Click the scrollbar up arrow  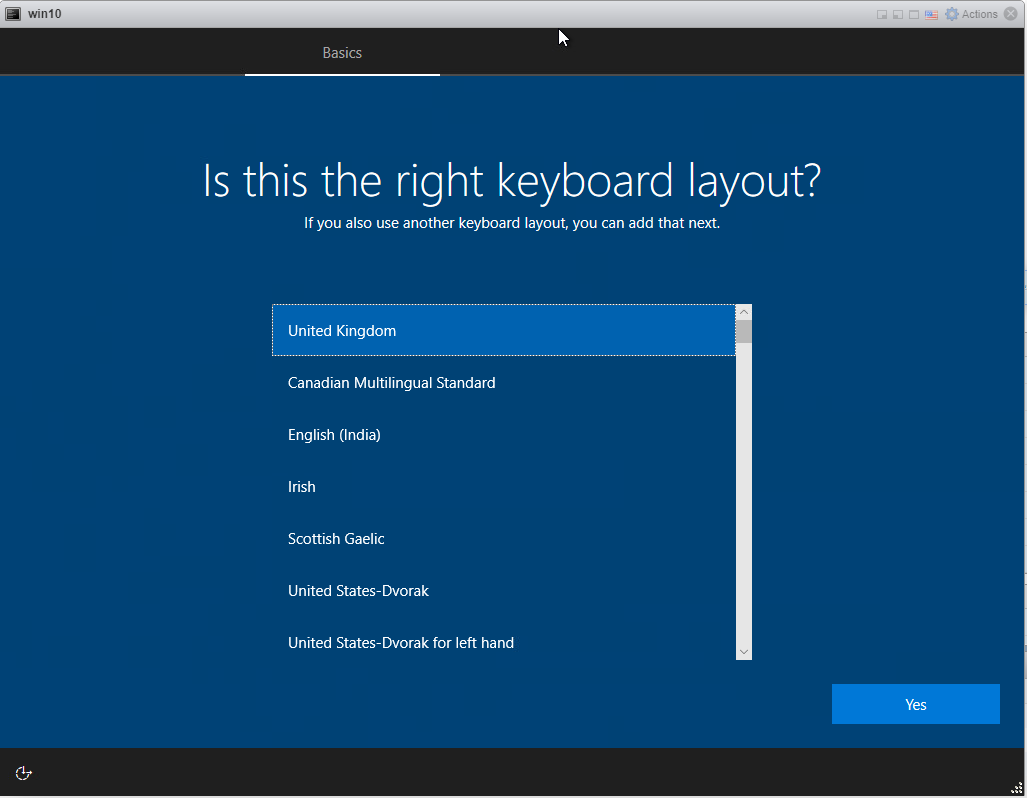tap(743, 311)
